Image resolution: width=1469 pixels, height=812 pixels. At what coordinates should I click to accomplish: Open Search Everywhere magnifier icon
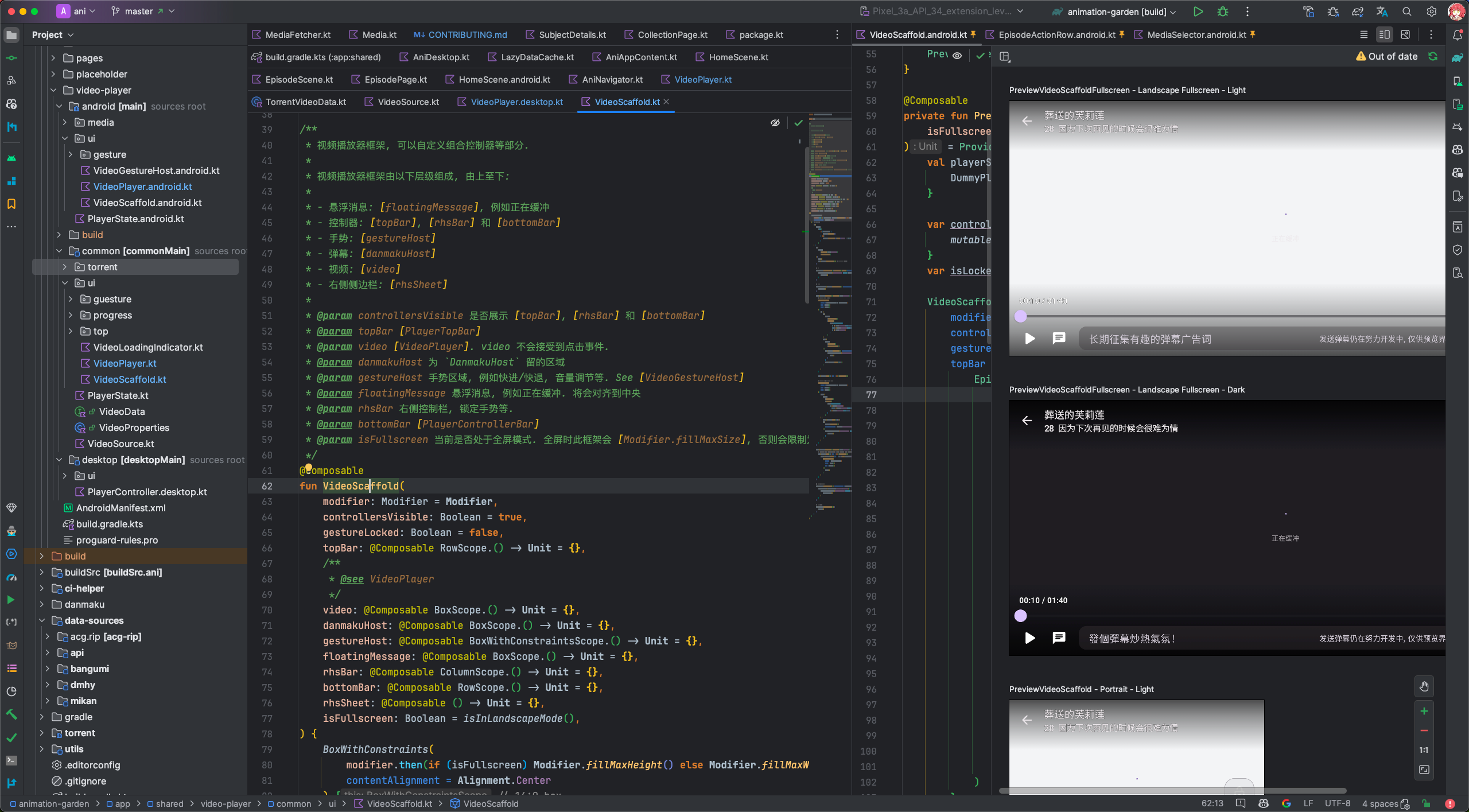click(1406, 11)
